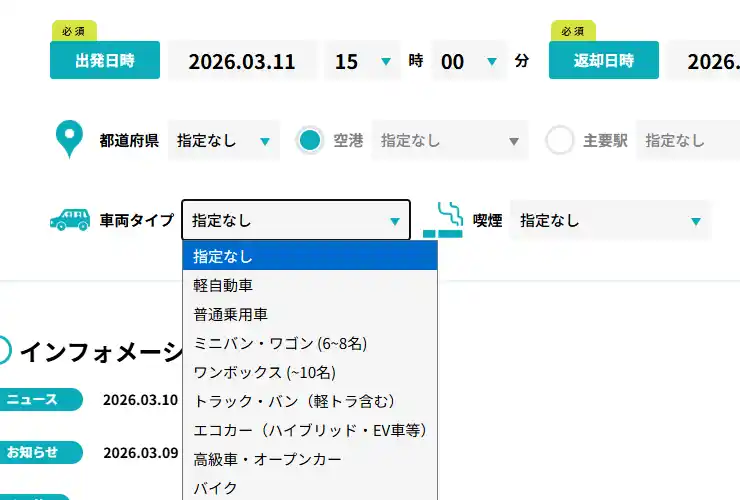The image size is (740, 500).
Task: Click the smoking cigarette icon
Action: (442, 220)
